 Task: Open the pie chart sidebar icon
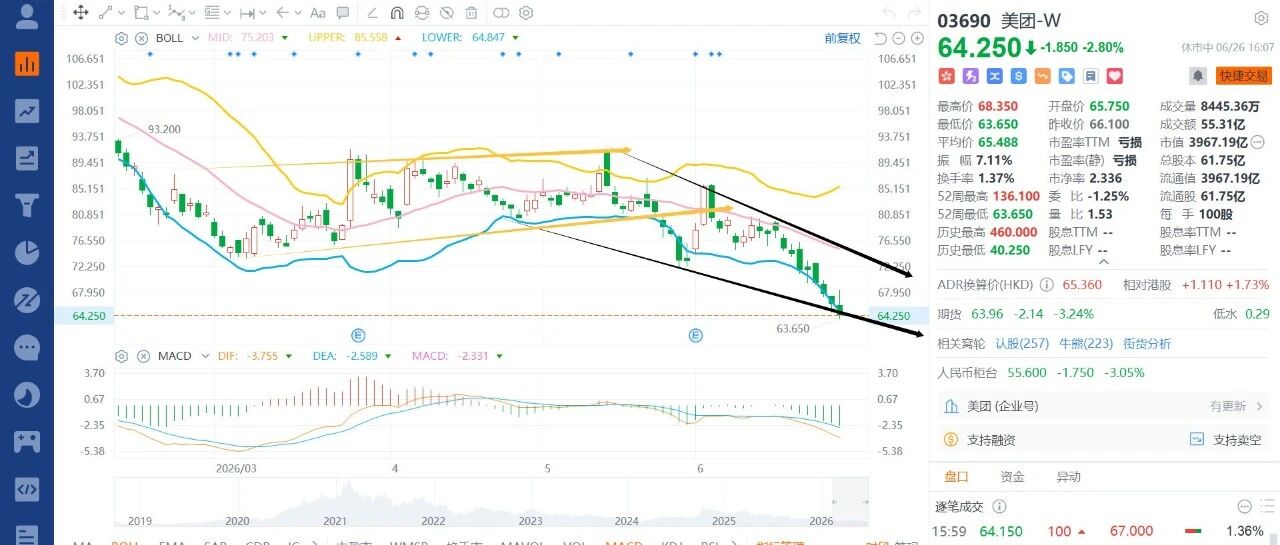click(x=27, y=252)
